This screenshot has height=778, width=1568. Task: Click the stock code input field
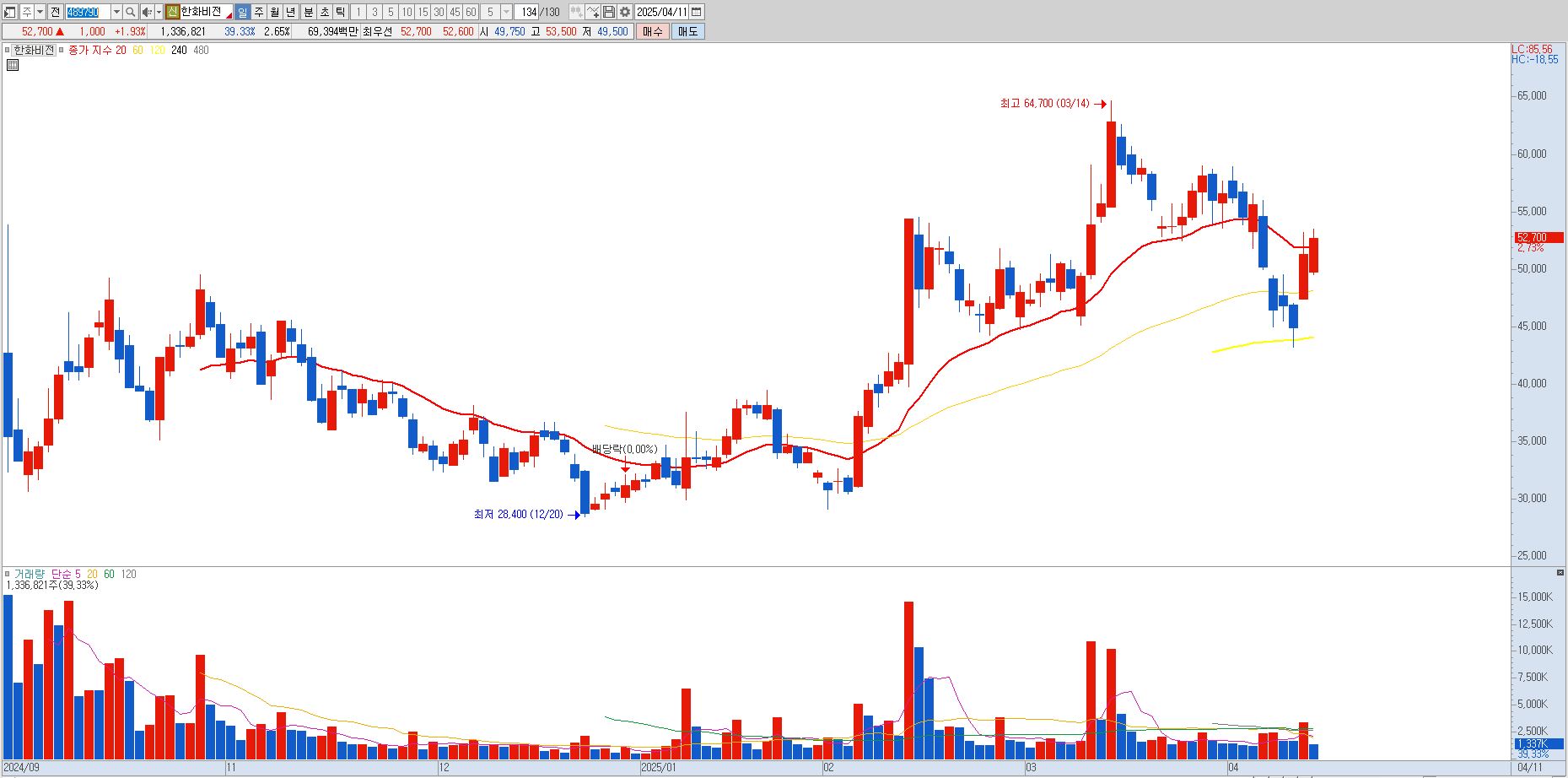[88, 12]
